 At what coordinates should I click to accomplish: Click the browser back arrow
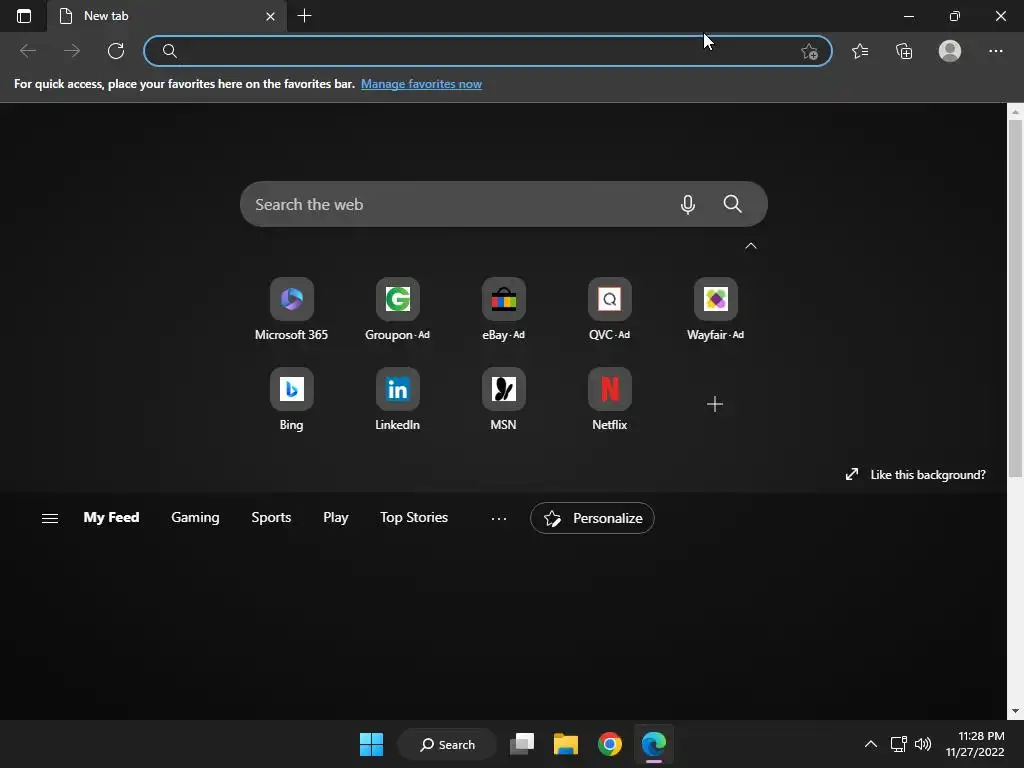pos(28,51)
